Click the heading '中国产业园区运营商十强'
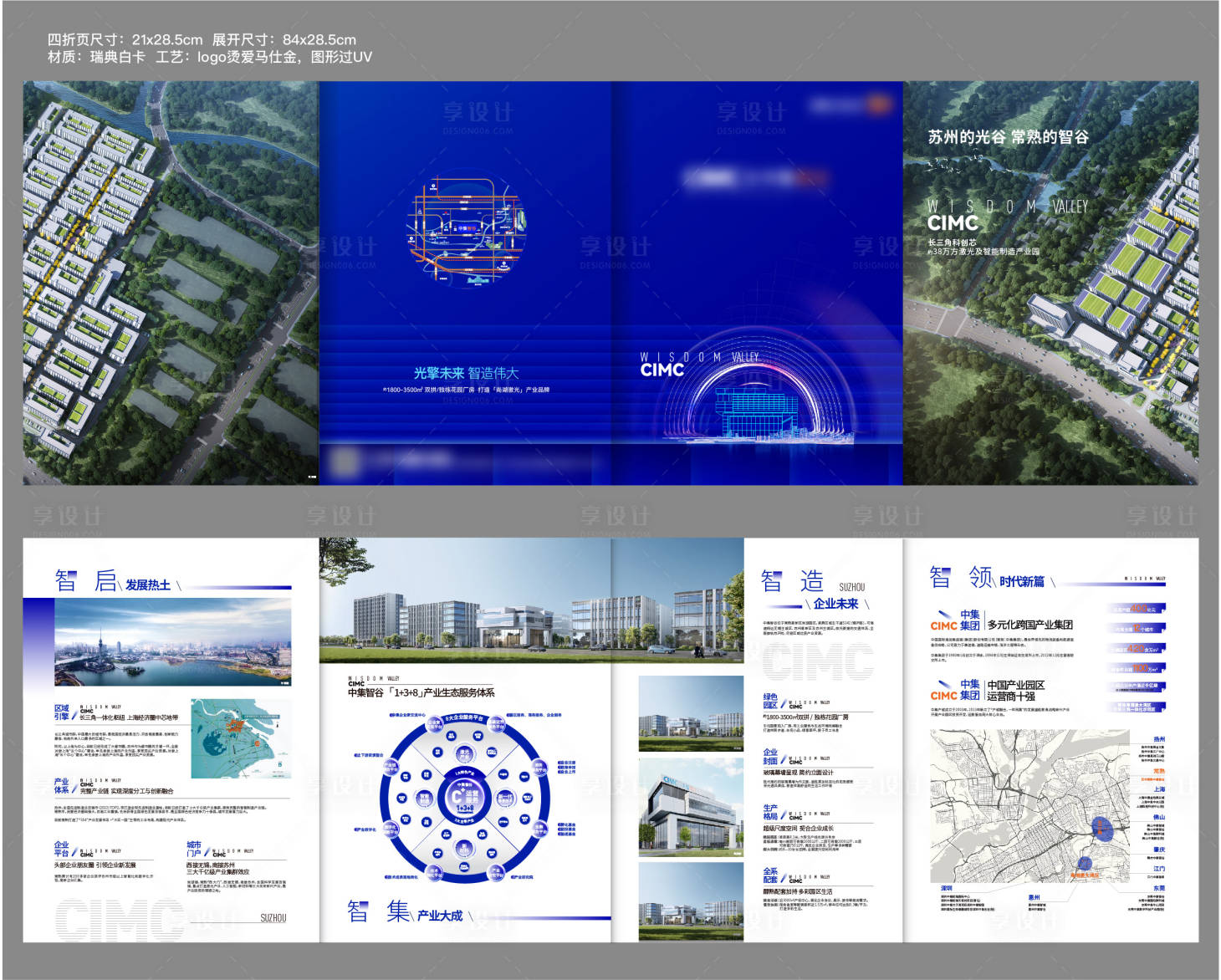 click(1016, 690)
